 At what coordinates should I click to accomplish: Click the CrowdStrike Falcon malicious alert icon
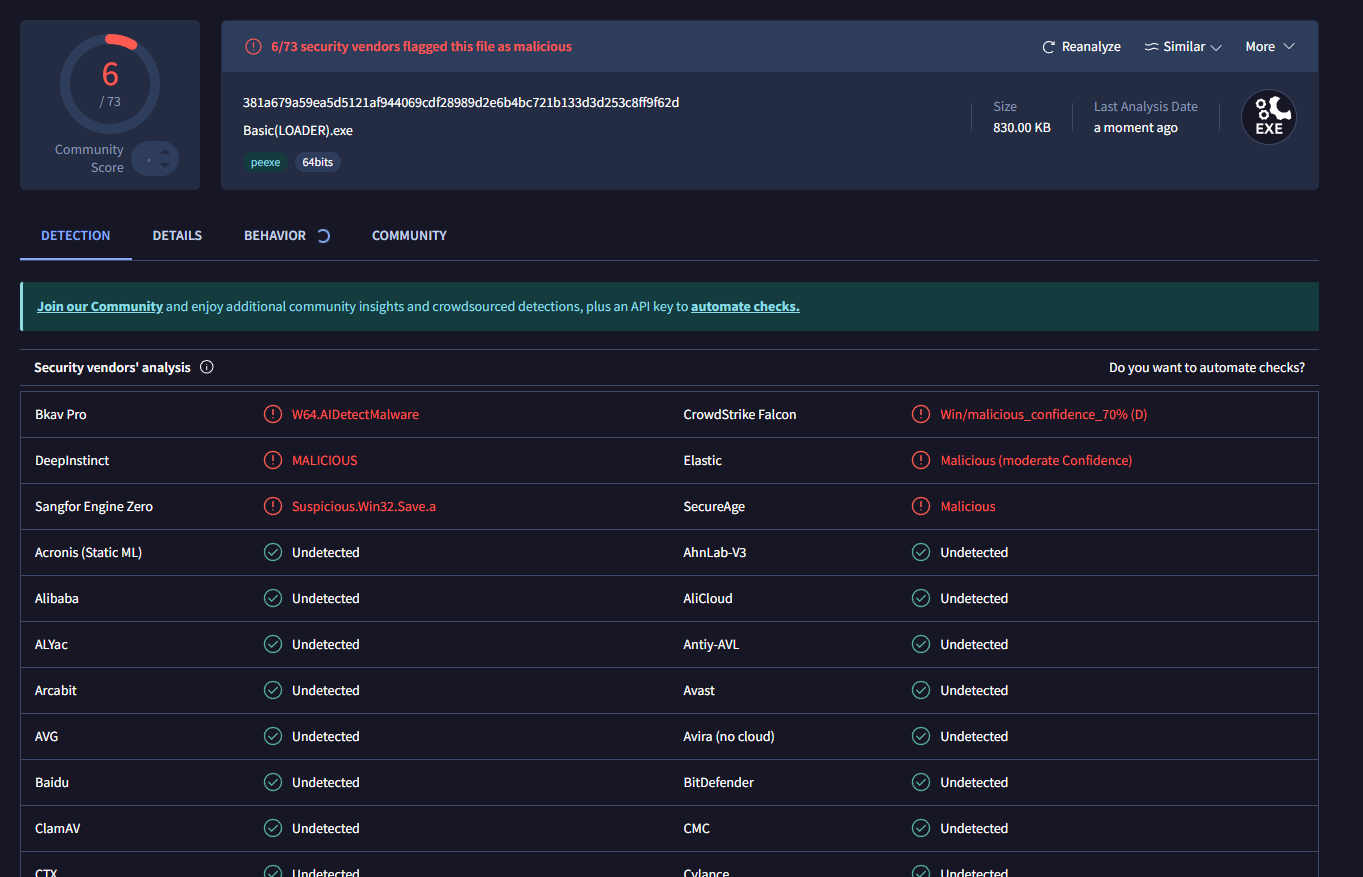pyautogui.click(x=920, y=414)
